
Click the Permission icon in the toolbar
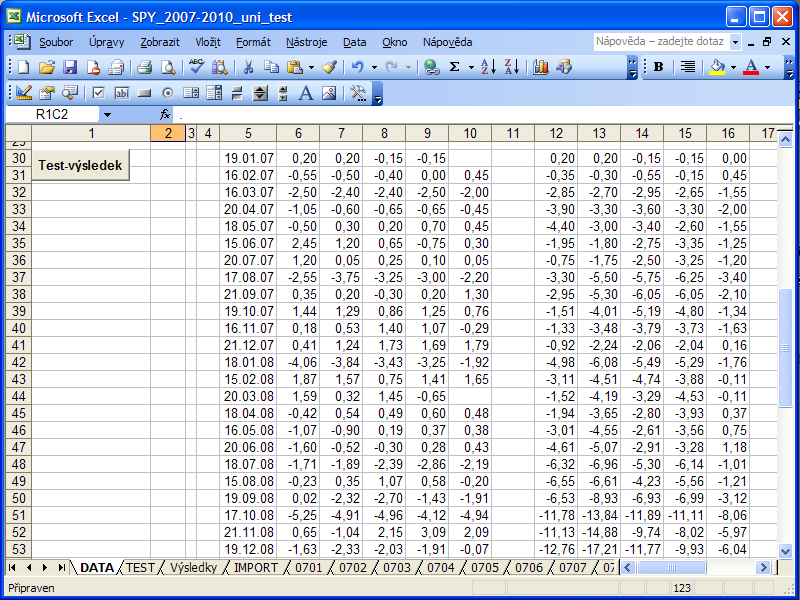(x=93, y=67)
